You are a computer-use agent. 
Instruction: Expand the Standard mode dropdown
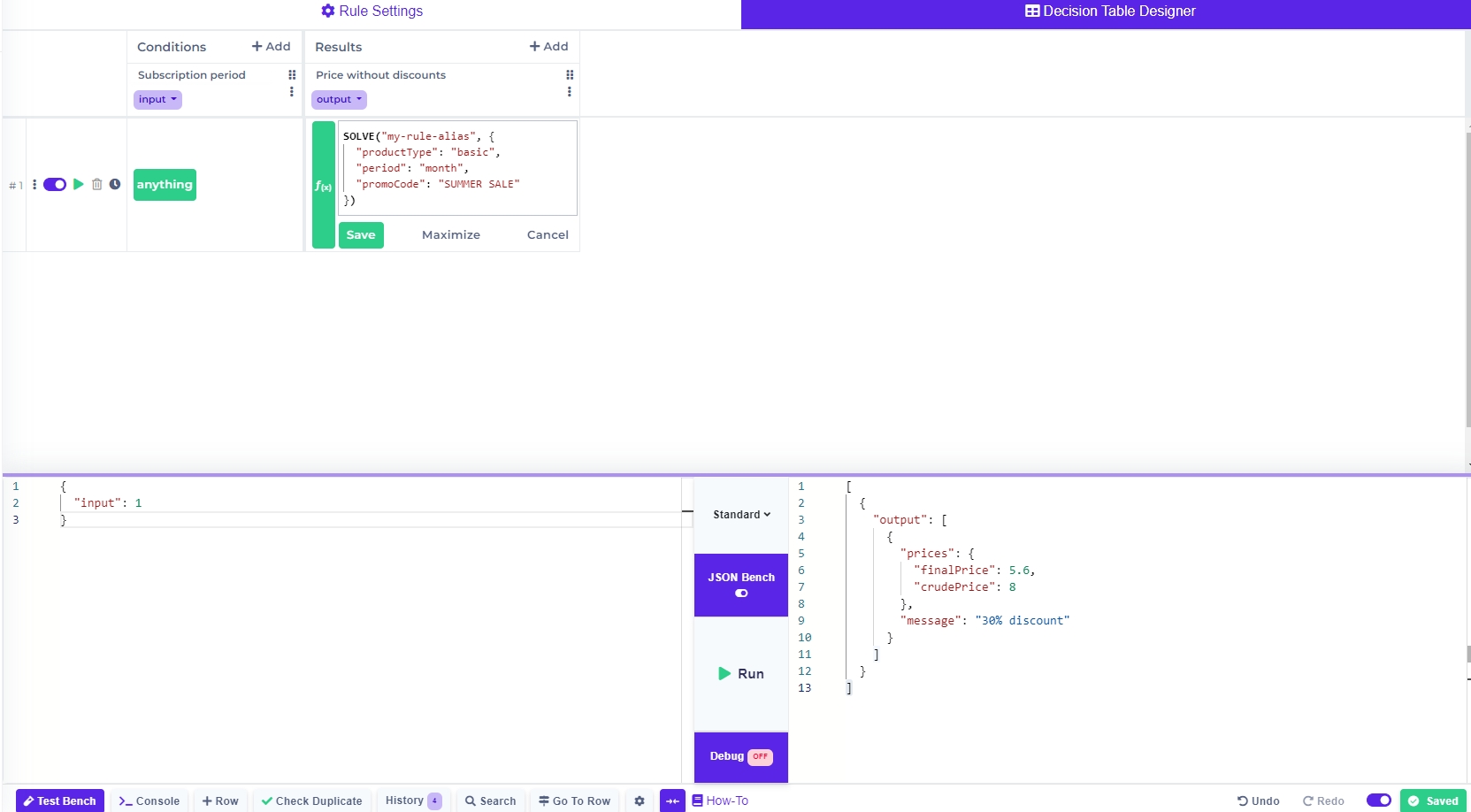coord(741,515)
